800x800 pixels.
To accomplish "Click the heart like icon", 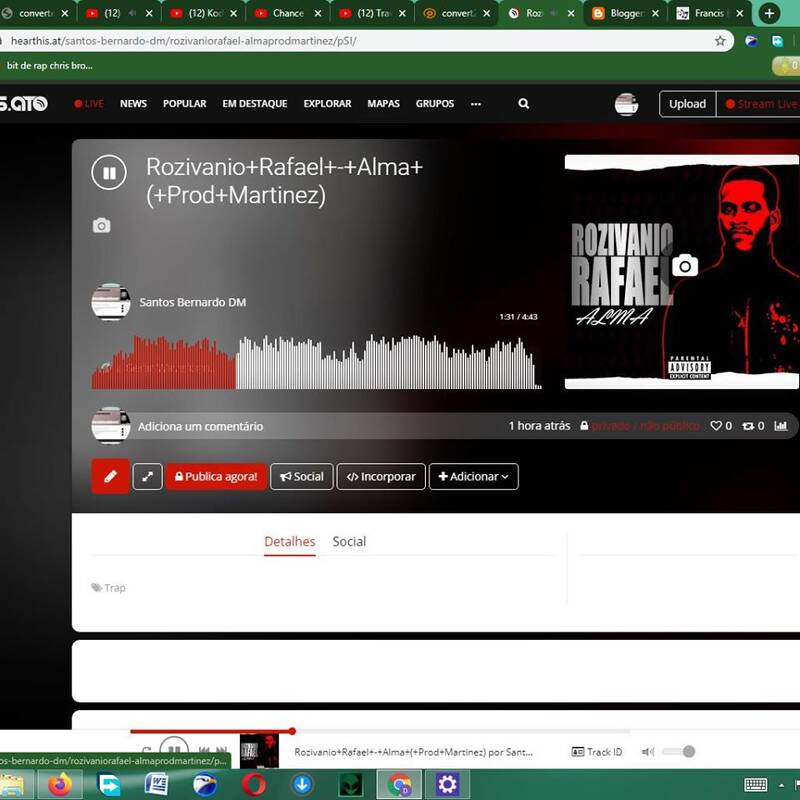I will point(715,426).
